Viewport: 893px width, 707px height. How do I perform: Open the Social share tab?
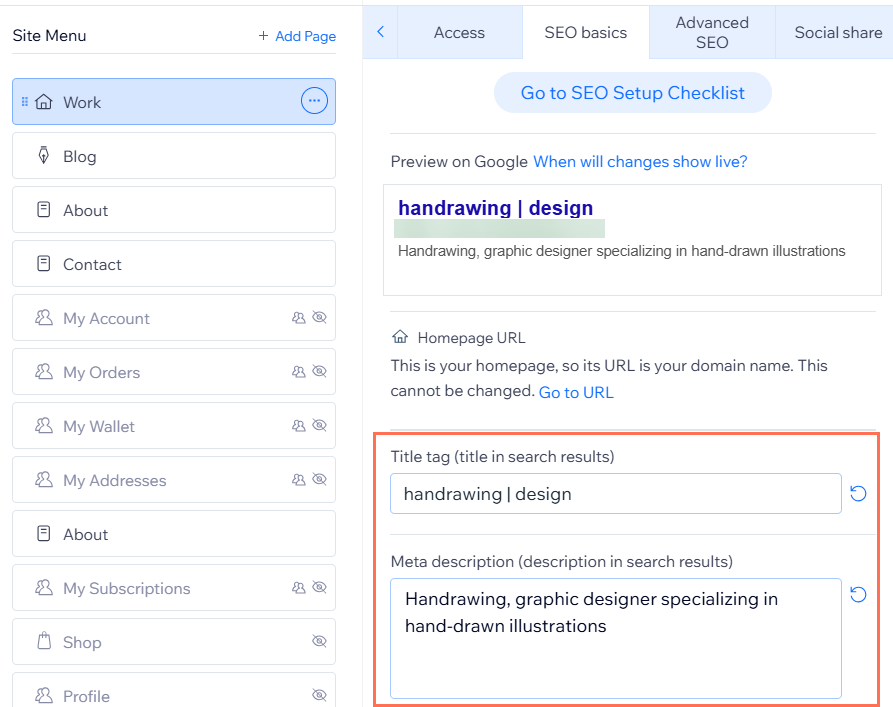(835, 31)
